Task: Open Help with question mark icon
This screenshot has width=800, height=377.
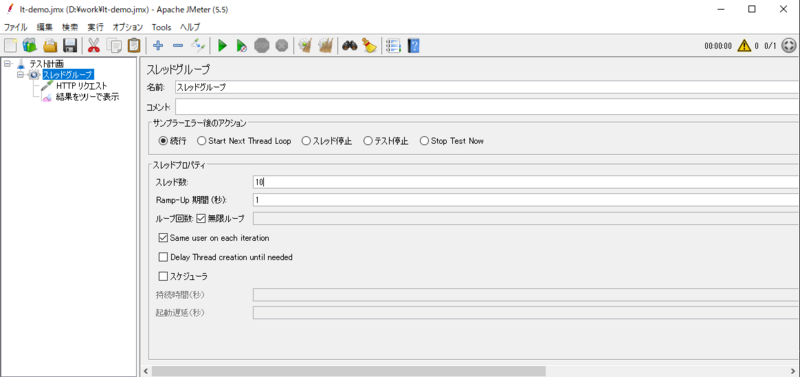Action: [x=414, y=46]
